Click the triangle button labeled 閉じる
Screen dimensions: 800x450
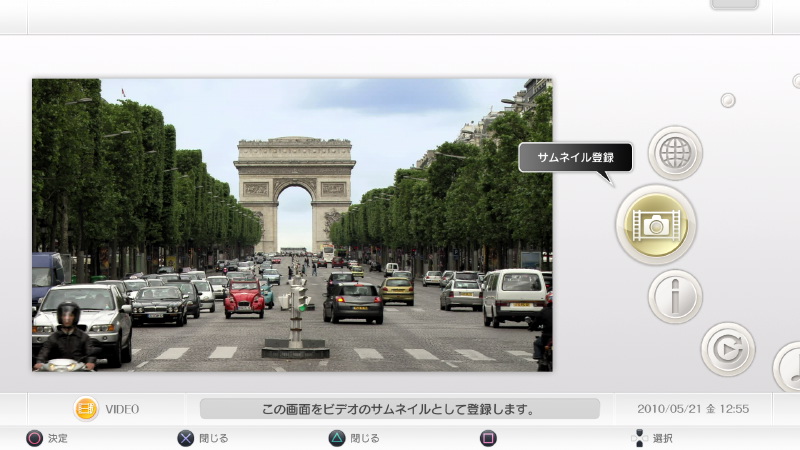pyautogui.click(x=337, y=438)
